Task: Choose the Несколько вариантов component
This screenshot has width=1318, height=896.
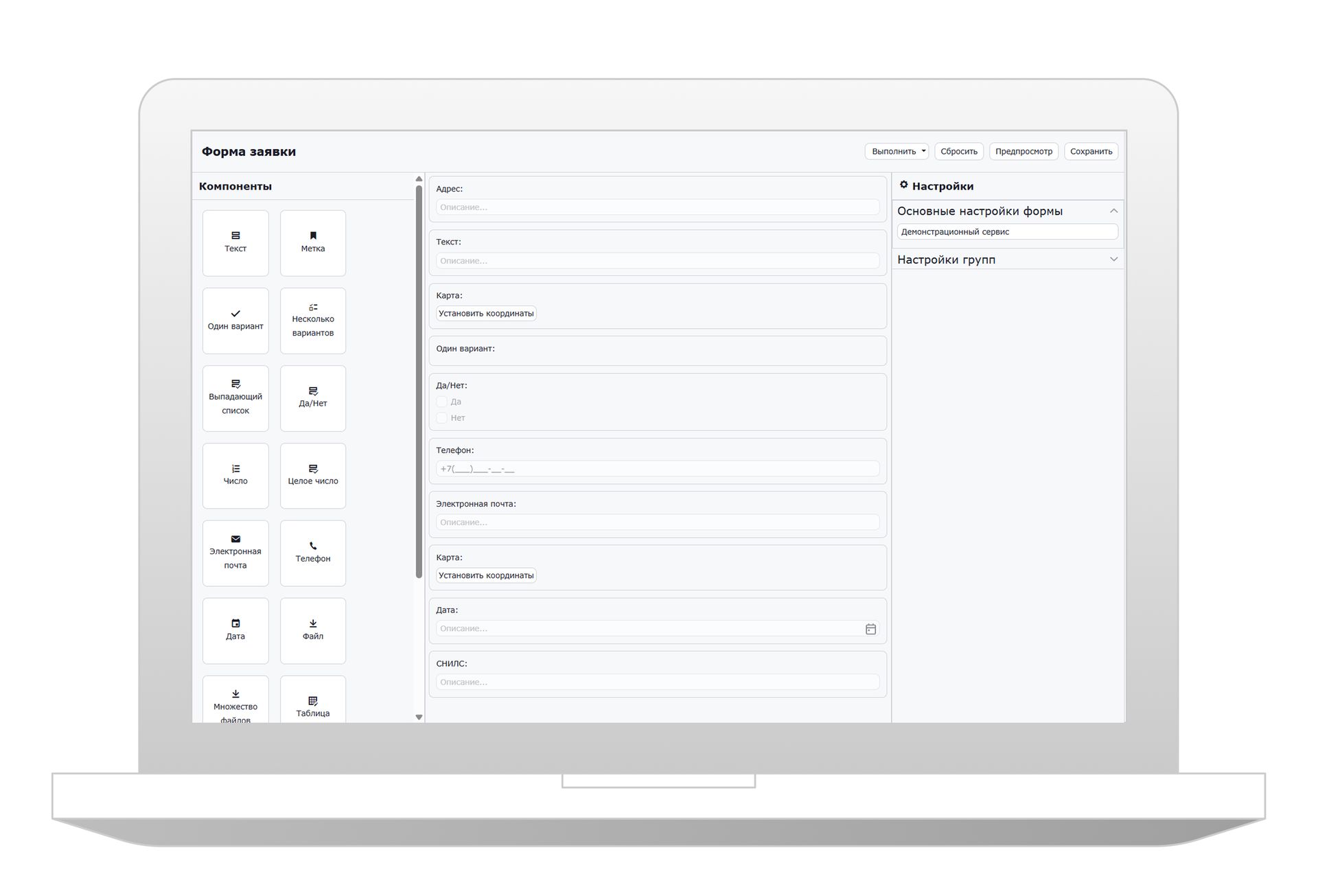Action: tap(313, 321)
